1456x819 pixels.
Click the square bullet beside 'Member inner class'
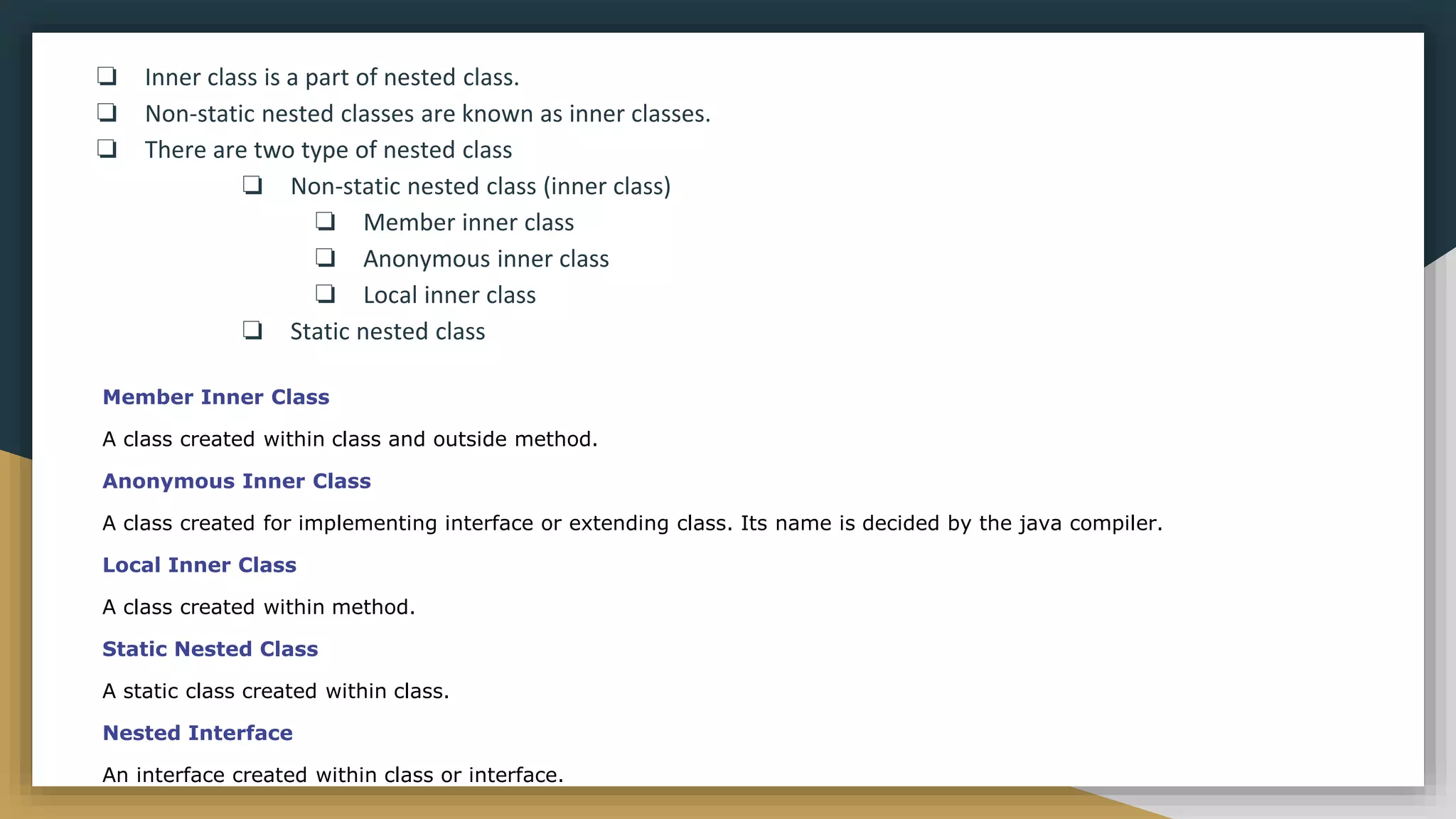click(x=326, y=221)
